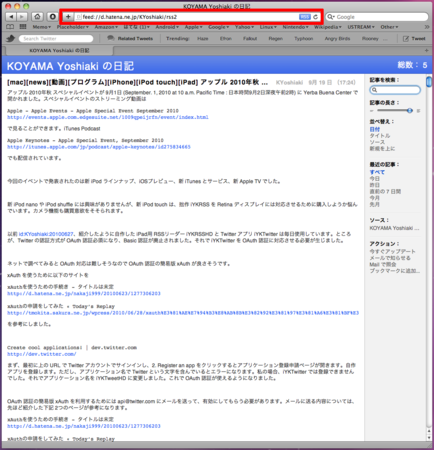Go forward with the forward arrow button
This screenshot has width=434, height=450.
click(22, 17)
